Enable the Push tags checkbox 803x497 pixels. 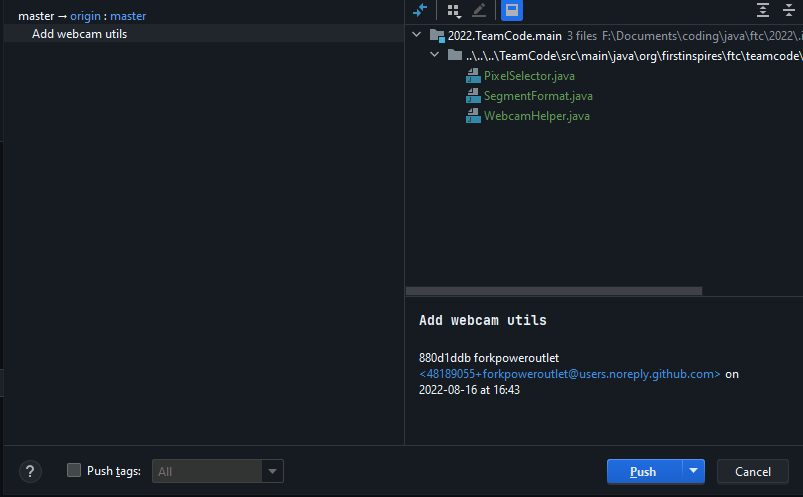[x=74, y=470]
